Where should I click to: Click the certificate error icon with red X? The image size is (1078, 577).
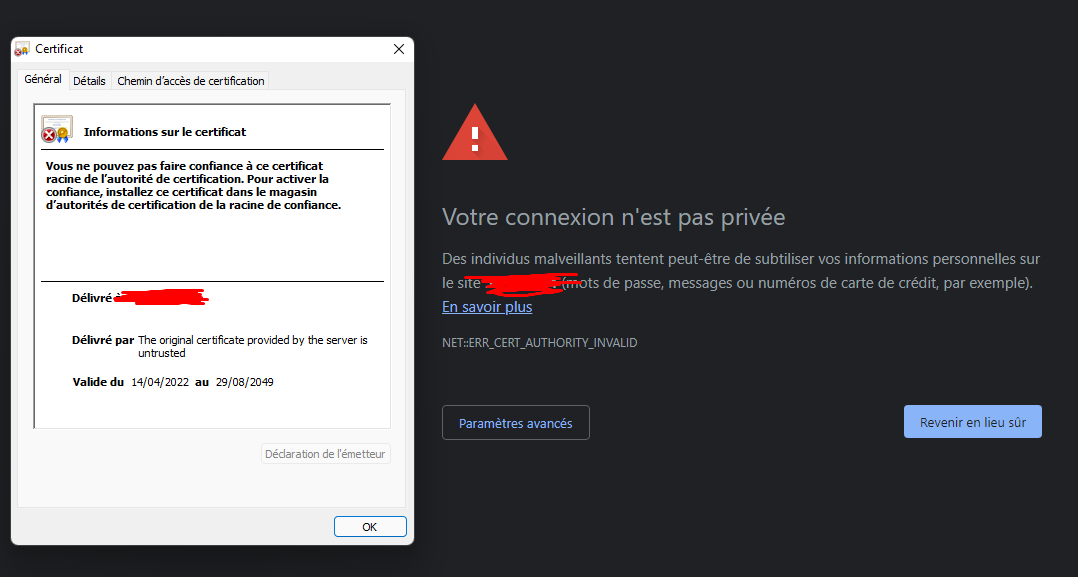56,130
